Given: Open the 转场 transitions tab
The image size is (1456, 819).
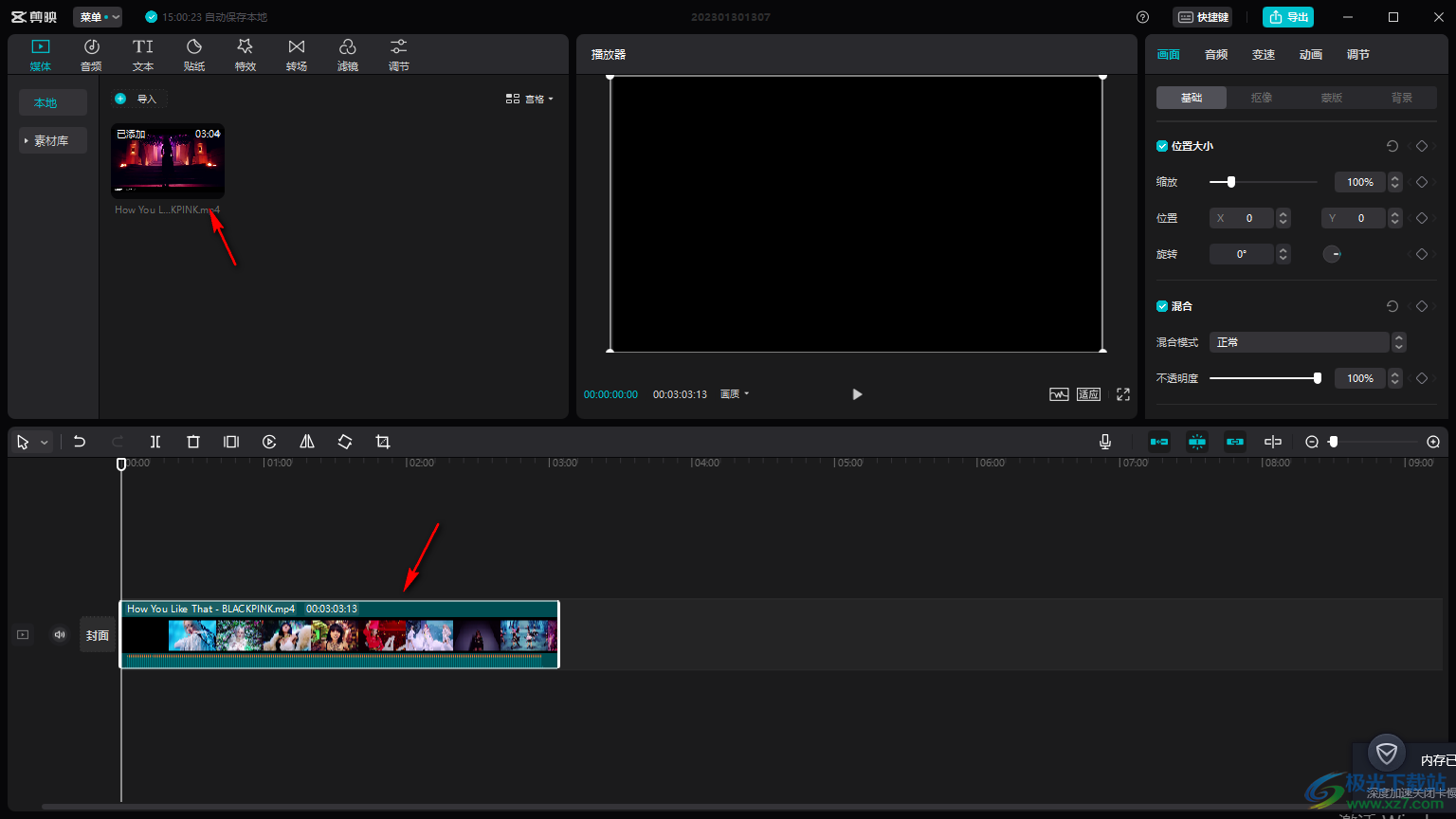Looking at the screenshot, I should [296, 55].
